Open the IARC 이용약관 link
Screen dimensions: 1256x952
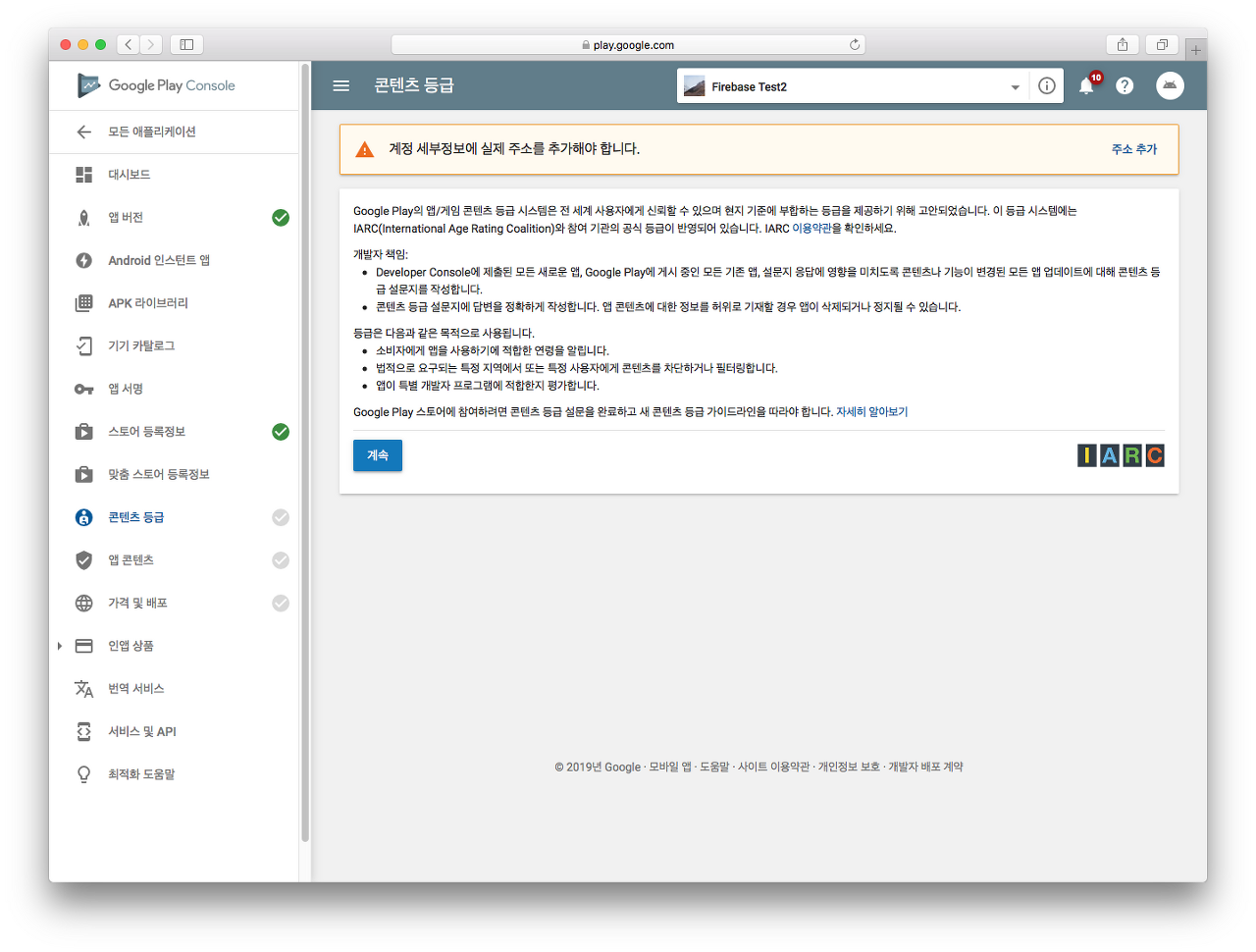(811, 229)
